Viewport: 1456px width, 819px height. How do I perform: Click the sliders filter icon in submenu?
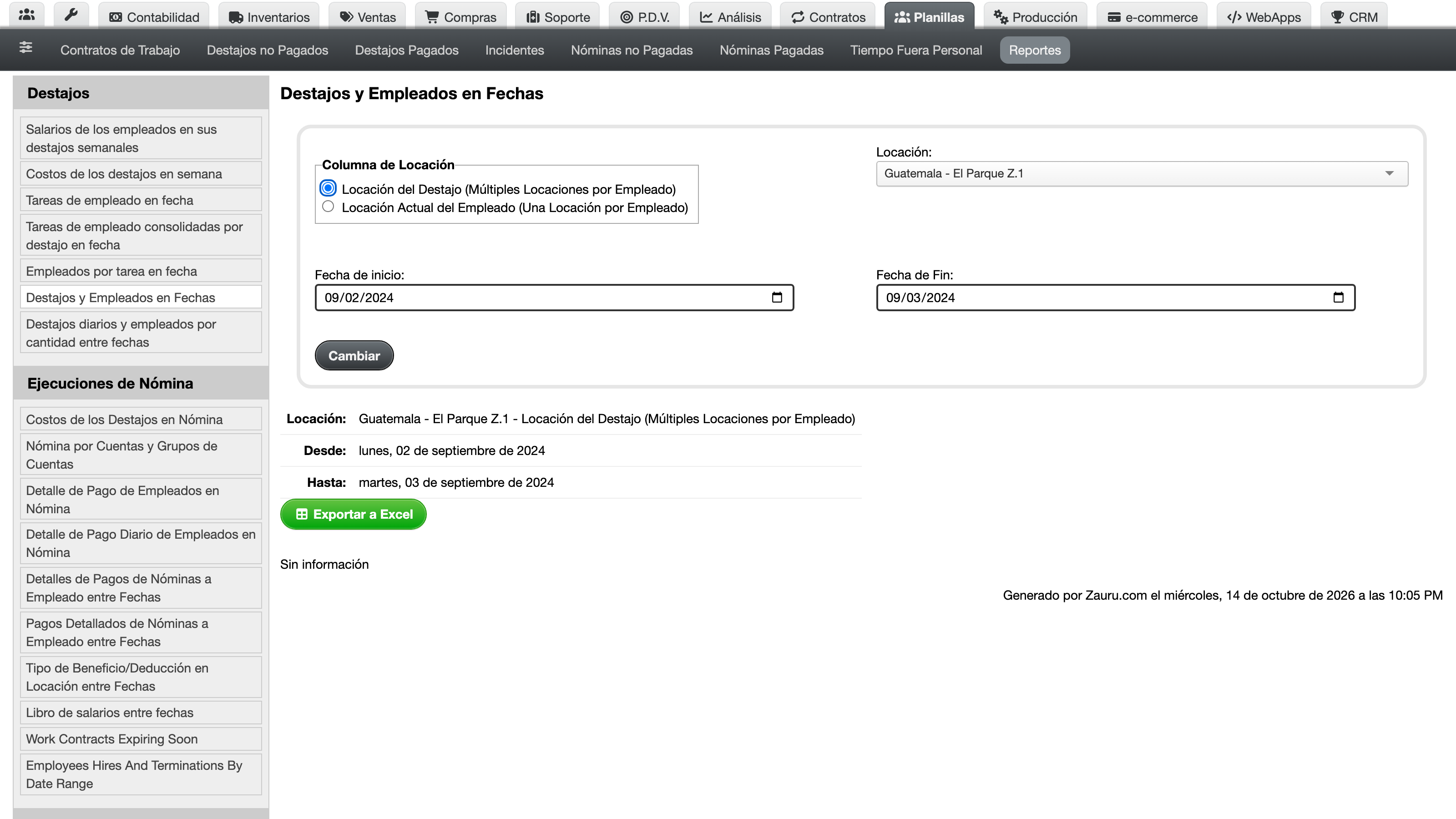click(25, 48)
